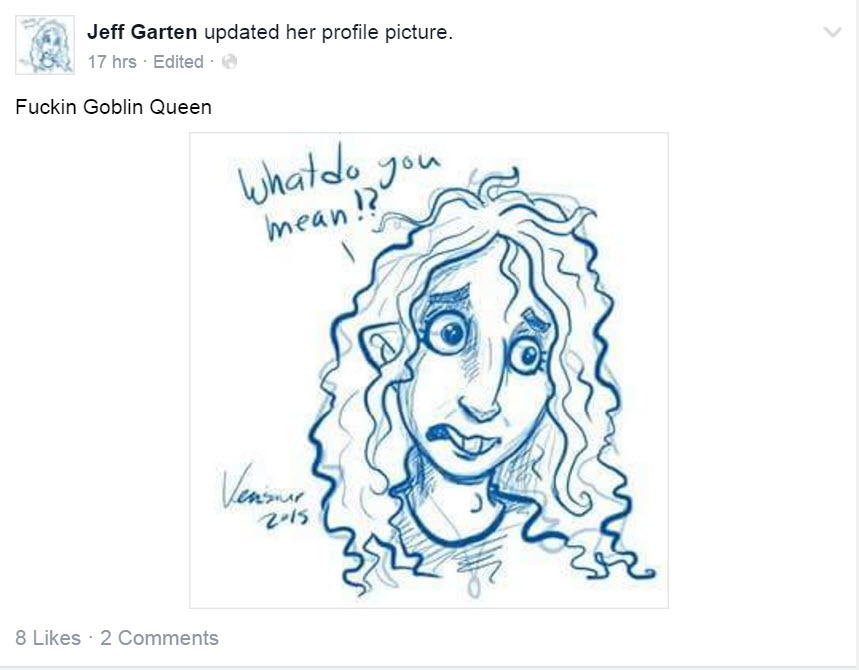Screen dimensions: 859x670
Task: Show the Edited history link
Action: (178, 62)
